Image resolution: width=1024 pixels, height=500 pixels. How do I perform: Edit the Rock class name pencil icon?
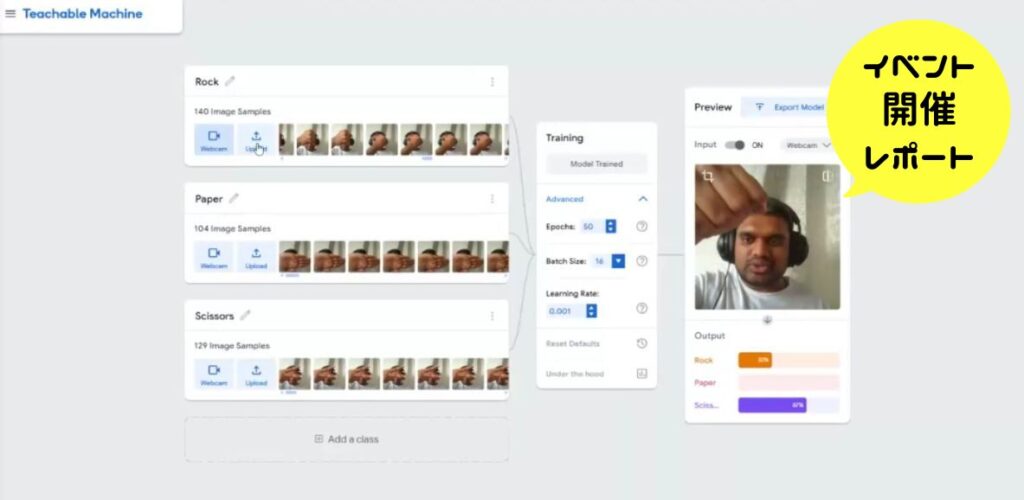click(230, 82)
